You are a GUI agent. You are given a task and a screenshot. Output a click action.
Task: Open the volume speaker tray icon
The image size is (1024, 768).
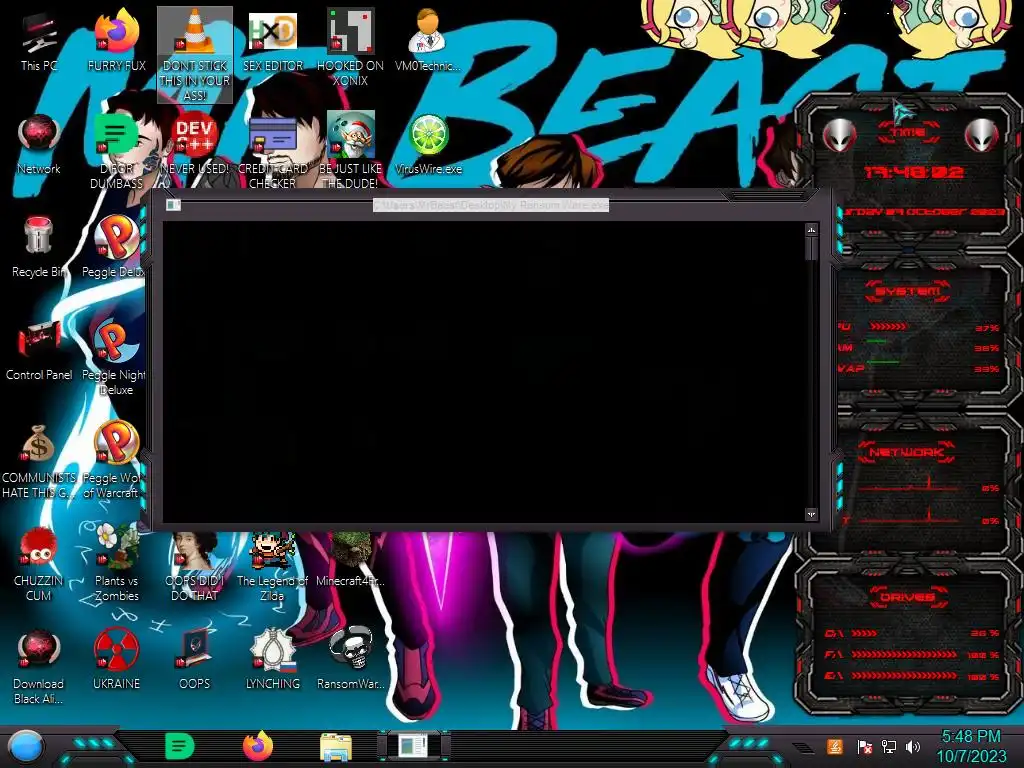(x=913, y=746)
